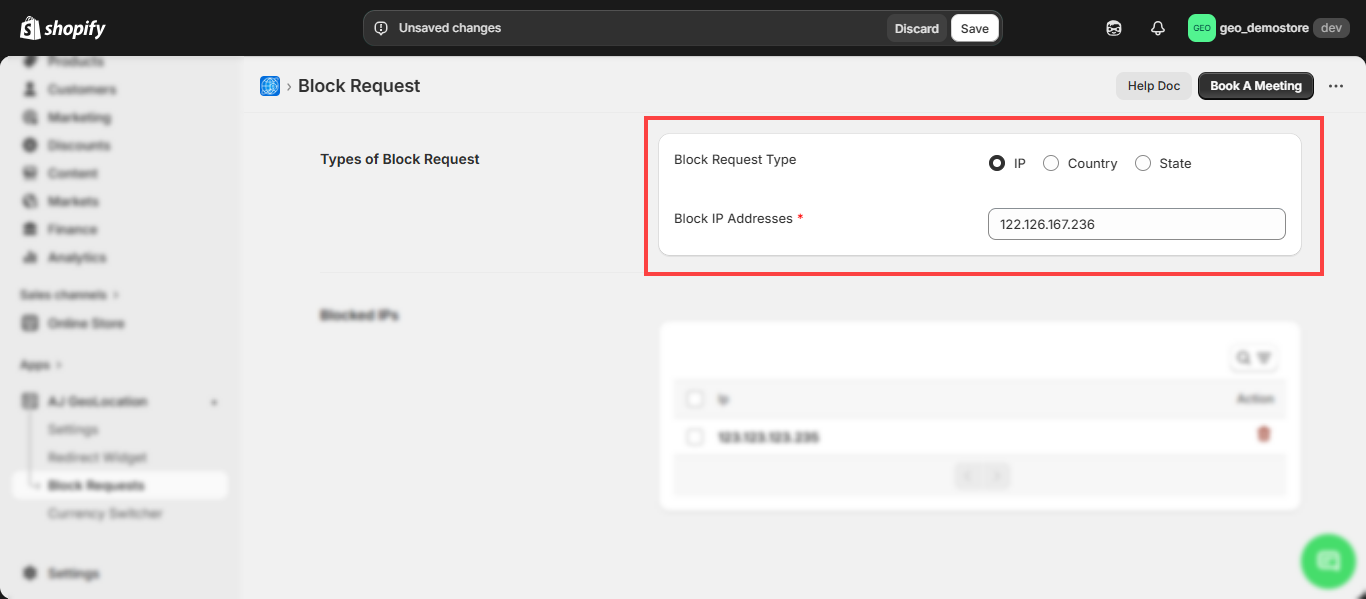Expand the Apps section in the sidebar
This screenshot has height=599, width=1366.
(x=41, y=365)
